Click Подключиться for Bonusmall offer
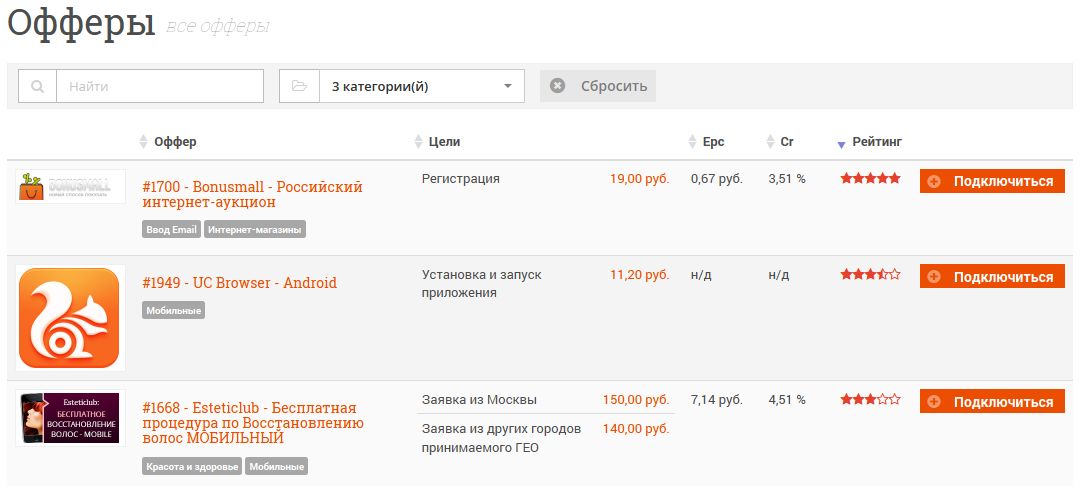Screen dimensions: 1080x486 click(x=993, y=182)
